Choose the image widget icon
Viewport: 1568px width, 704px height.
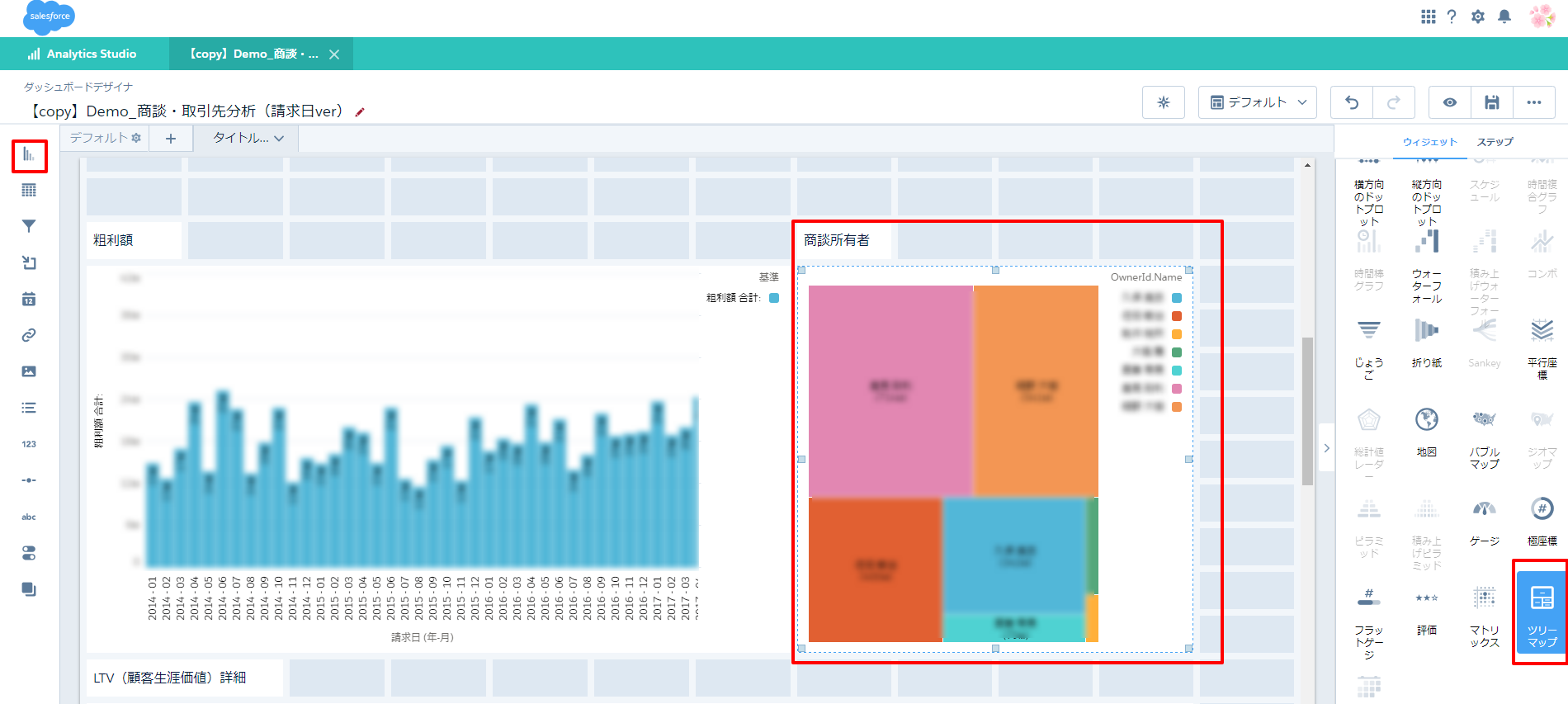[29, 371]
